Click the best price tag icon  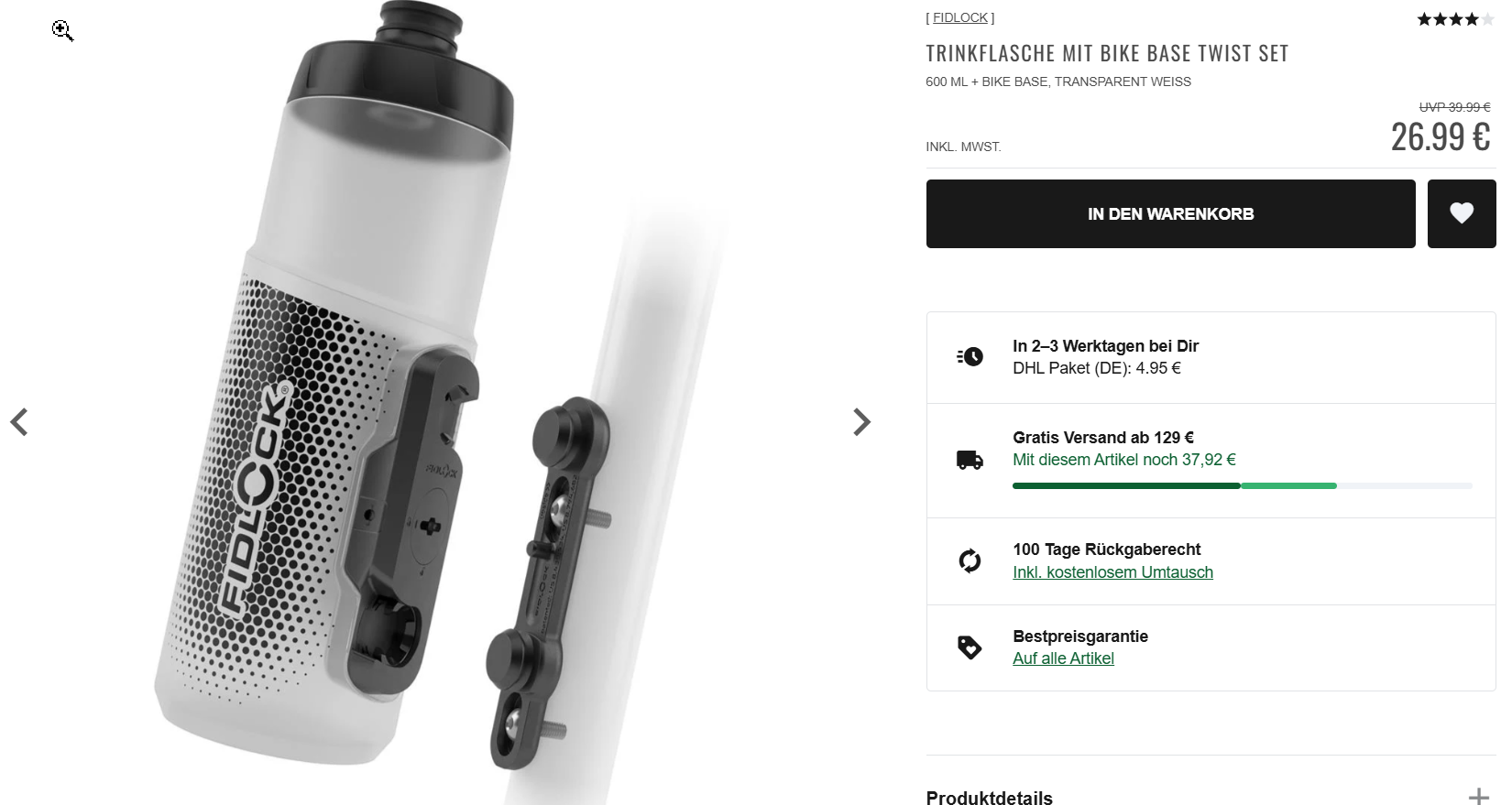coord(970,647)
